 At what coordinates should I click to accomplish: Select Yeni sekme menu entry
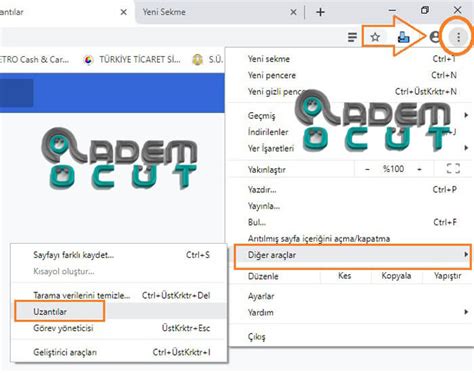pyautogui.click(x=350, y=59)
